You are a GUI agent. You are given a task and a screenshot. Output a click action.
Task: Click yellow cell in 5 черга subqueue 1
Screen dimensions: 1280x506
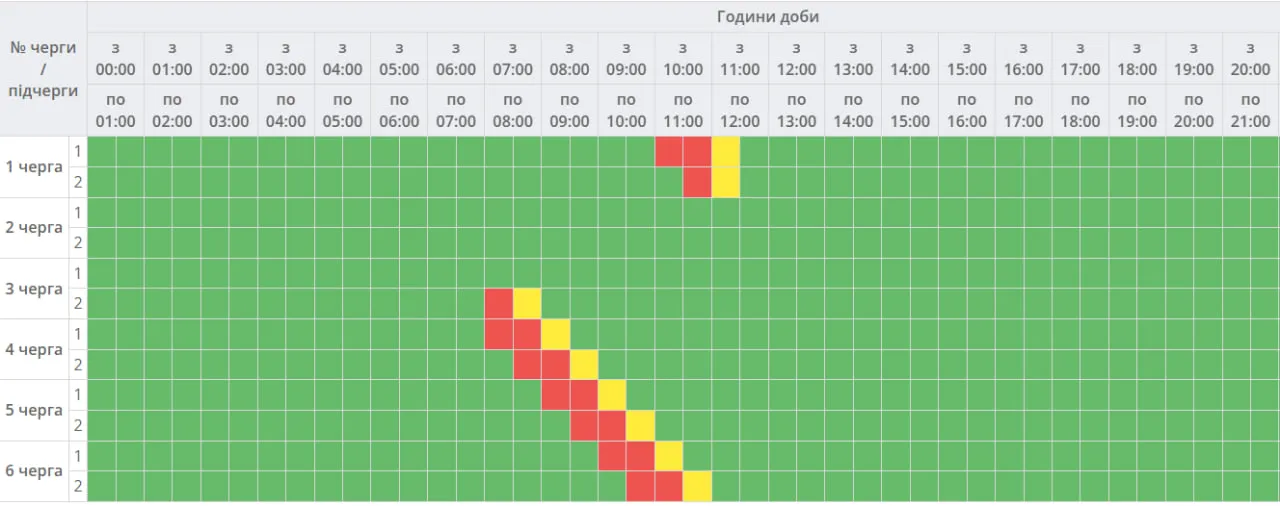pos(612,395)
